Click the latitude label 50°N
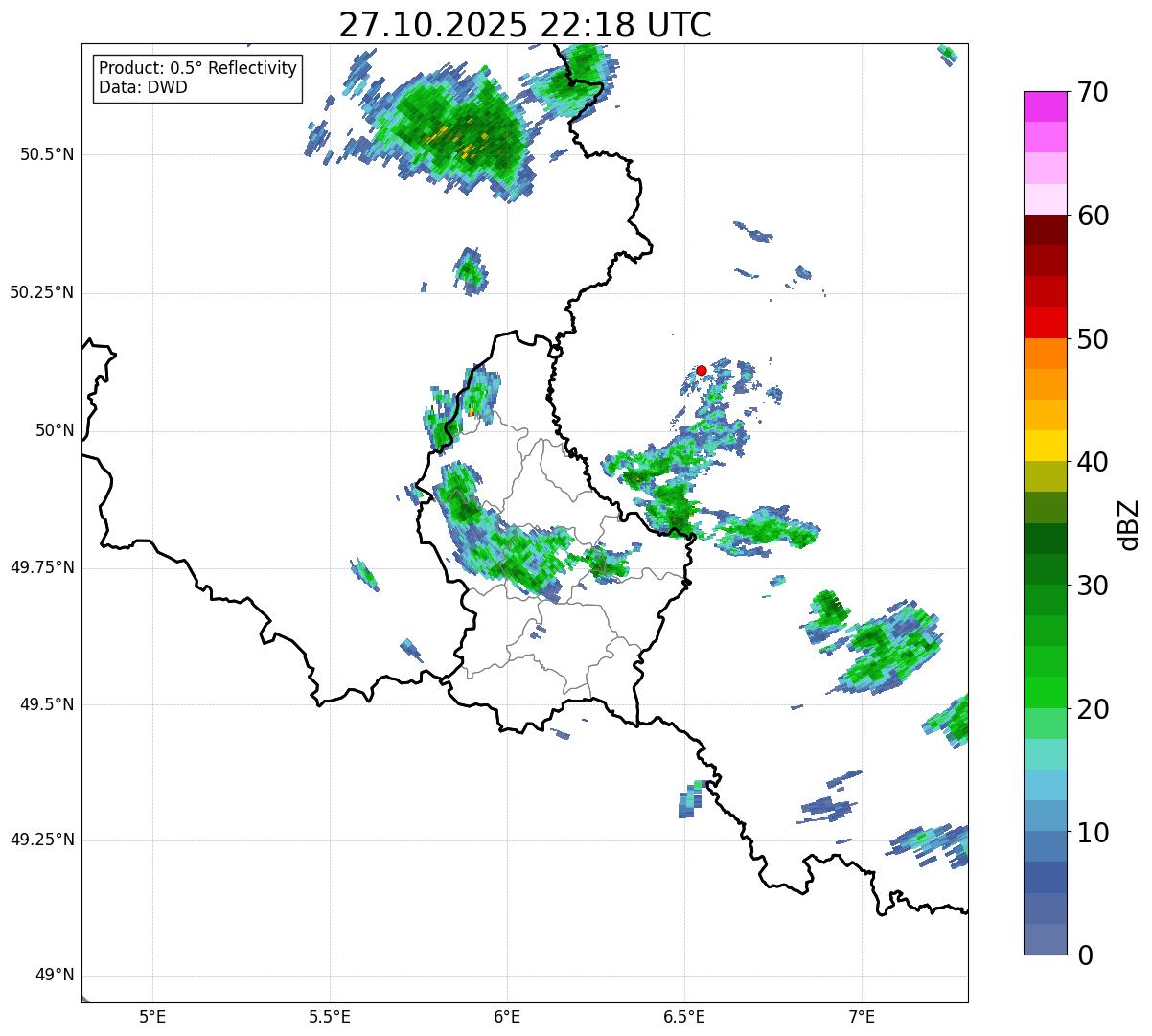This screenshot has width=1152, height=1036. click(x=55, y=430)
